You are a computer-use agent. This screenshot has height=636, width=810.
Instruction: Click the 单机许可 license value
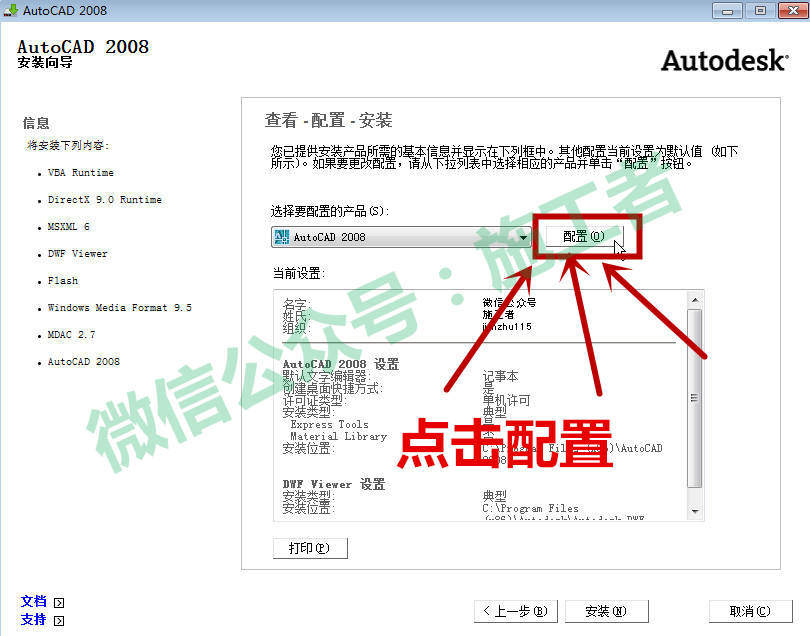(x=506, y=400)
